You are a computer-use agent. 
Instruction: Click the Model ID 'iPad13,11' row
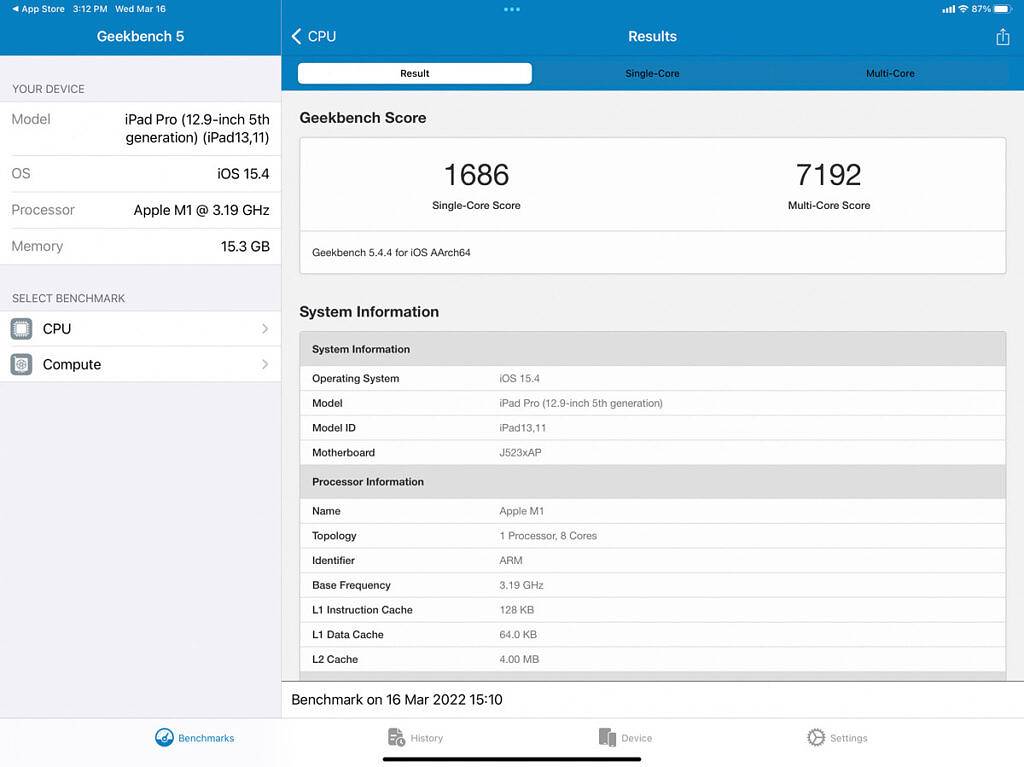(x=652, y=428)
